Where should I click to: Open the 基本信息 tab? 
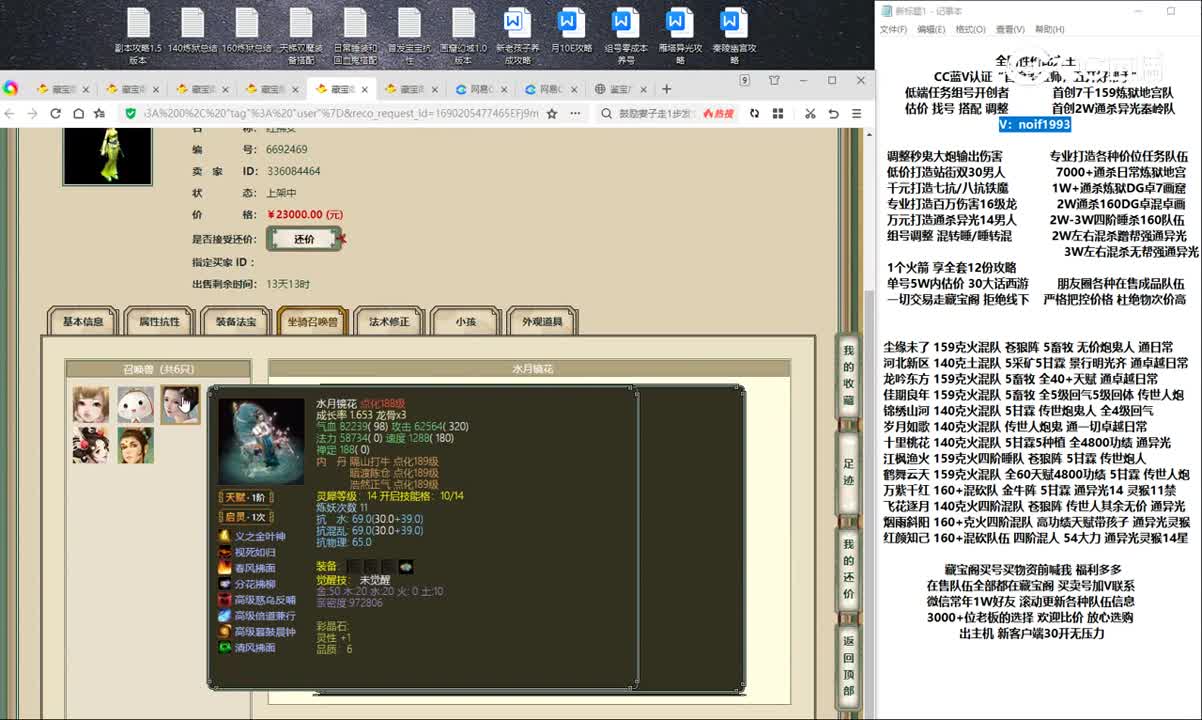pos(83,322)
